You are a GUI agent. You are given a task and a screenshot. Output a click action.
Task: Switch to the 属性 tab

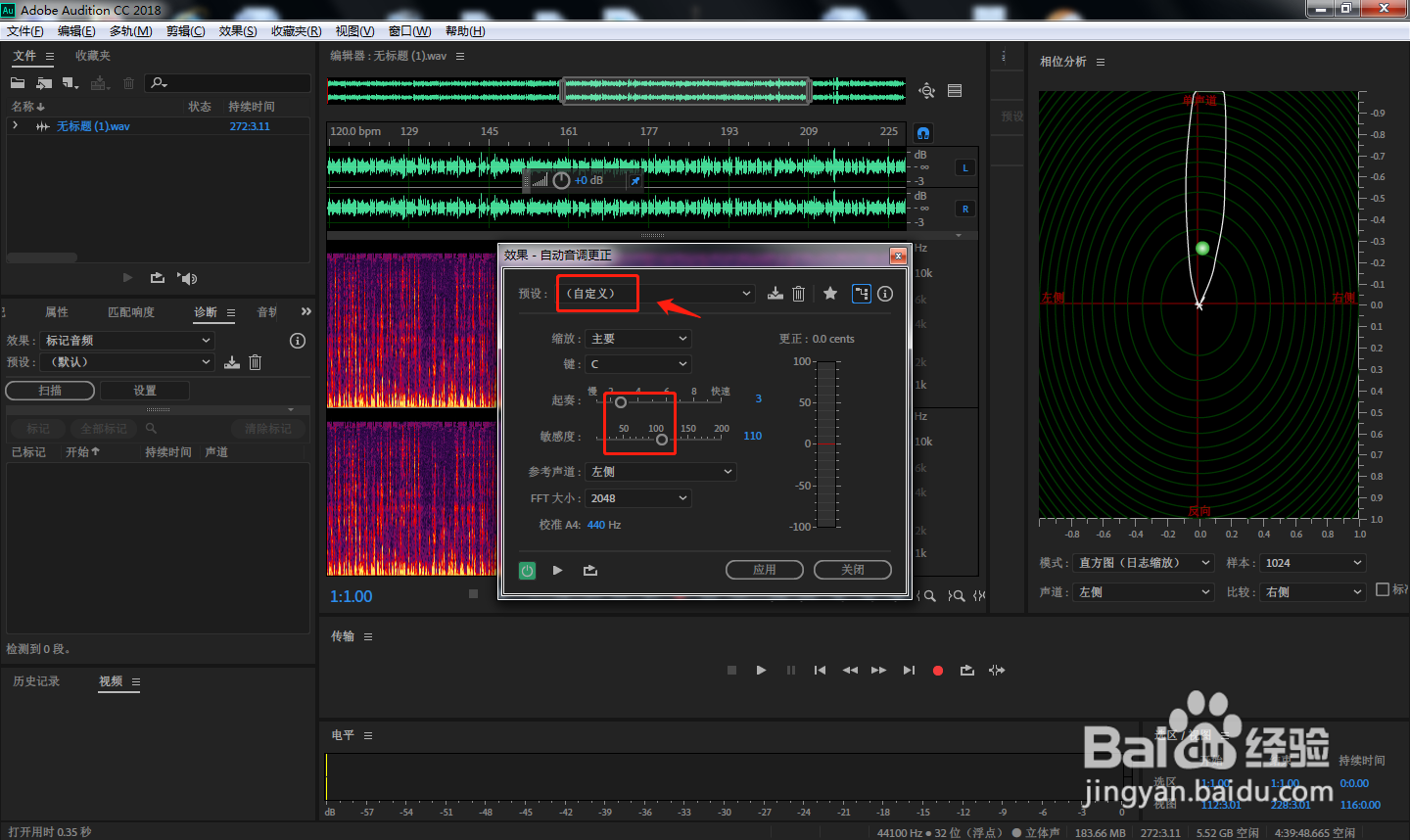(57, 312)
